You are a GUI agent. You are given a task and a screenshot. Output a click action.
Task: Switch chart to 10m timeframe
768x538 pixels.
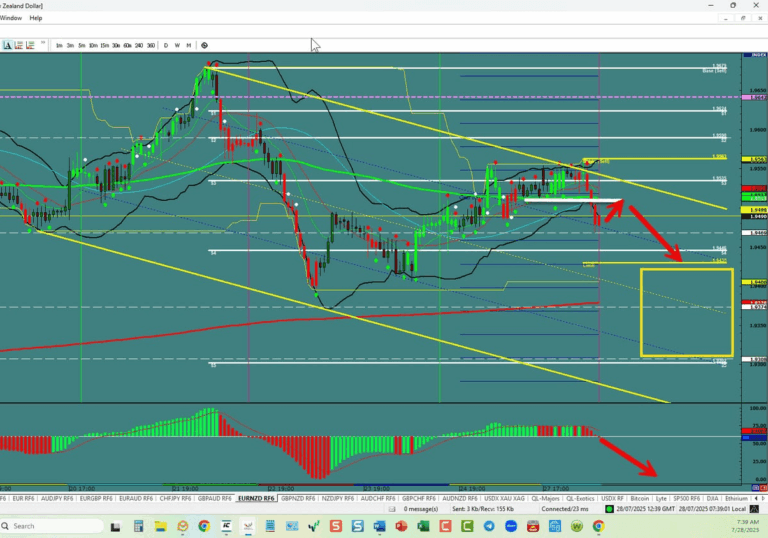(93, 45)
